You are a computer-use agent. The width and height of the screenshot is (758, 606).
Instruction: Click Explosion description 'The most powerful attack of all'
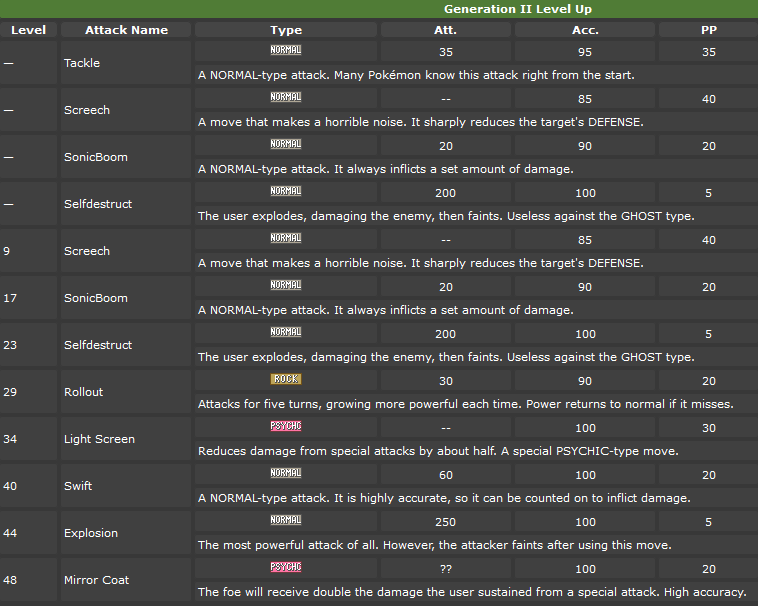(289, 545)
